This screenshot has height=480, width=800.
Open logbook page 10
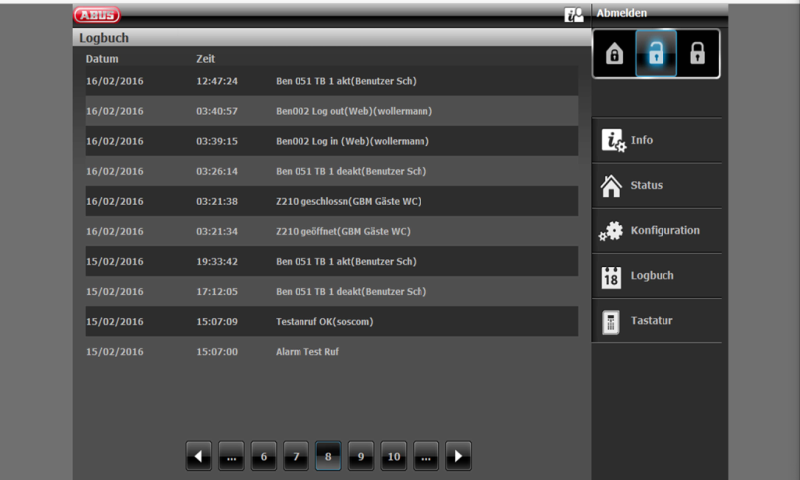click(x=393, y=456)
